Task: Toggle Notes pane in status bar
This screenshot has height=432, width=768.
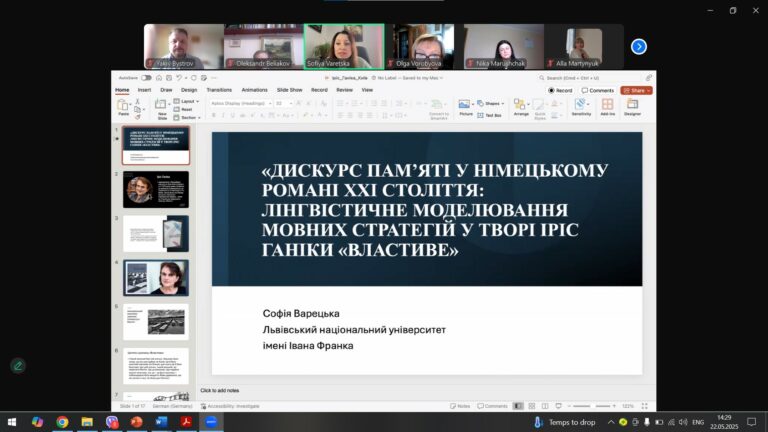Action: click(x=460, y=406)
